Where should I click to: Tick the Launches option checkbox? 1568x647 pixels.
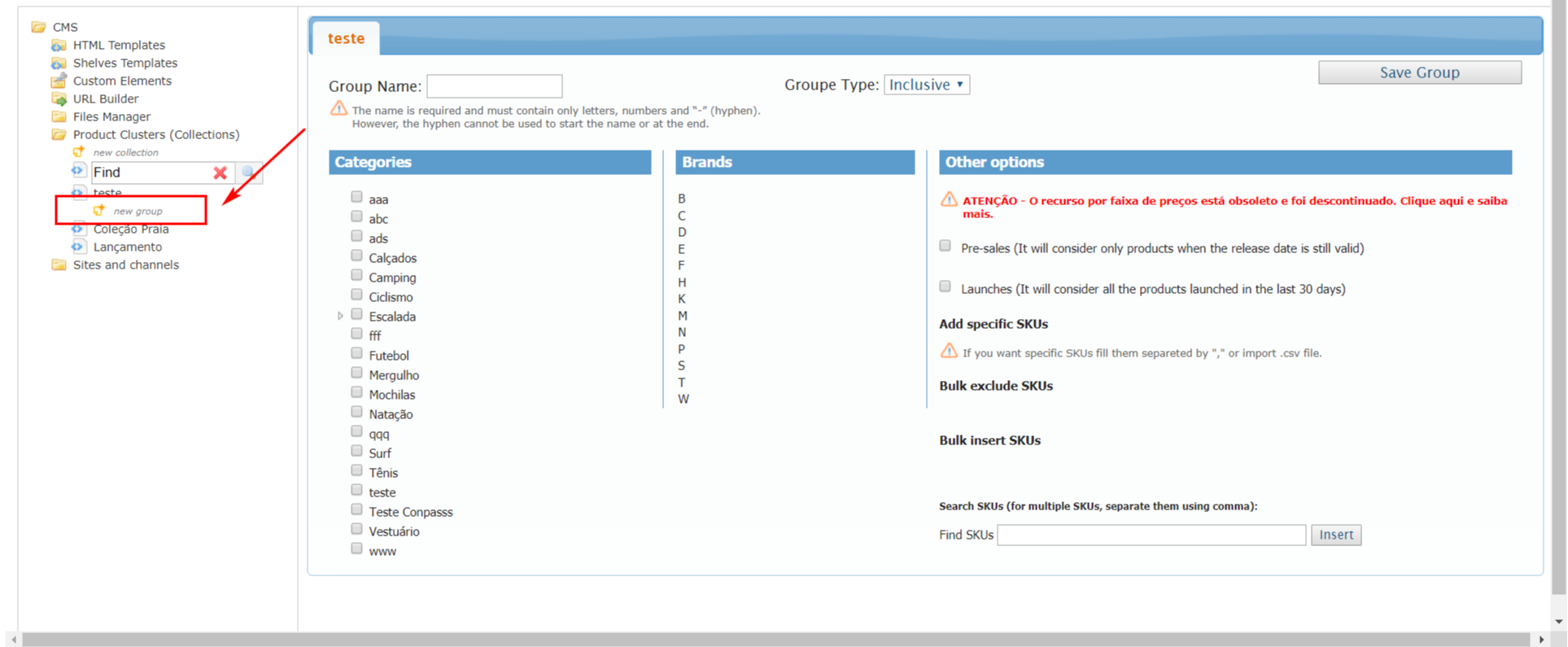click(945, 286)
